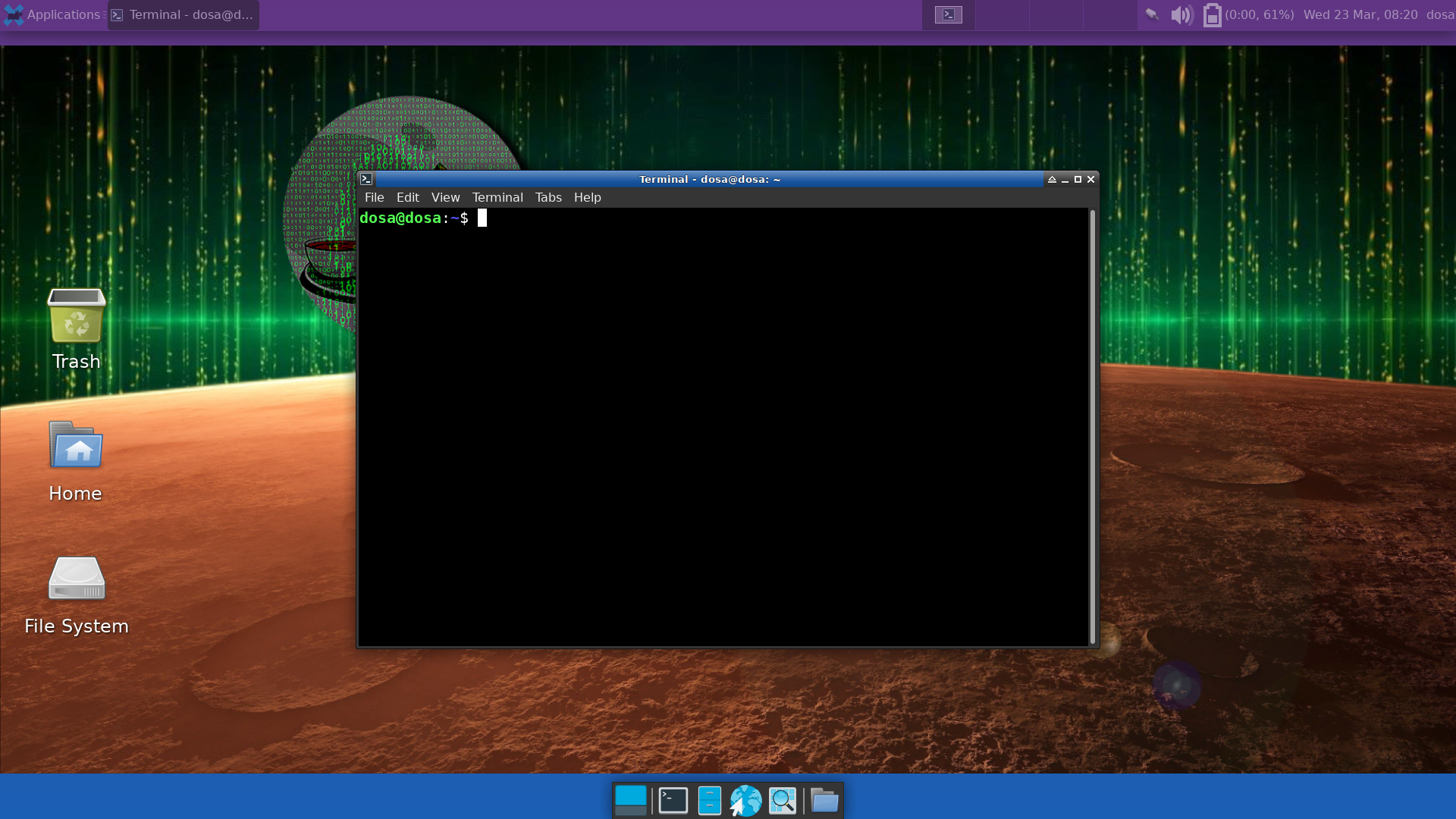
Task: Click the network connection icon in panel
Action: pos(1152,15)
